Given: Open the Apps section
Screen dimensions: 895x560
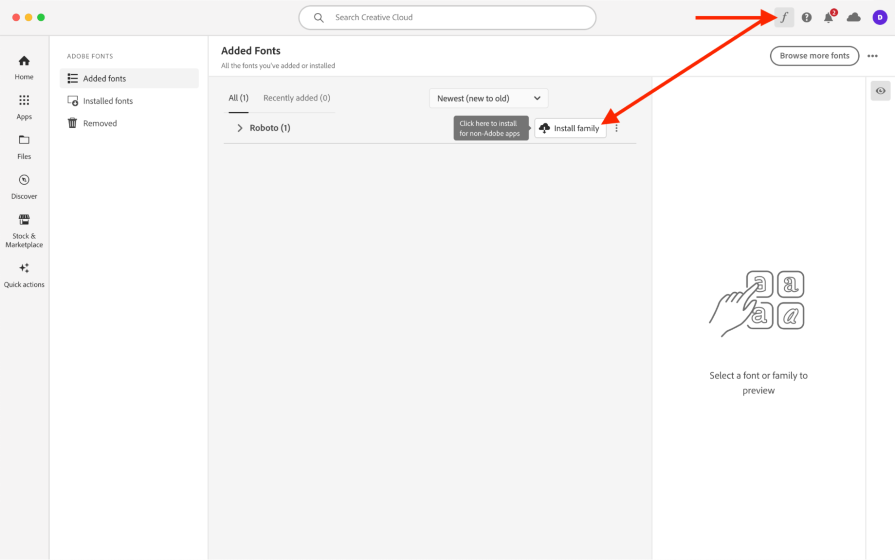Looking at the screenshot, I should click(x=24, y=107).
